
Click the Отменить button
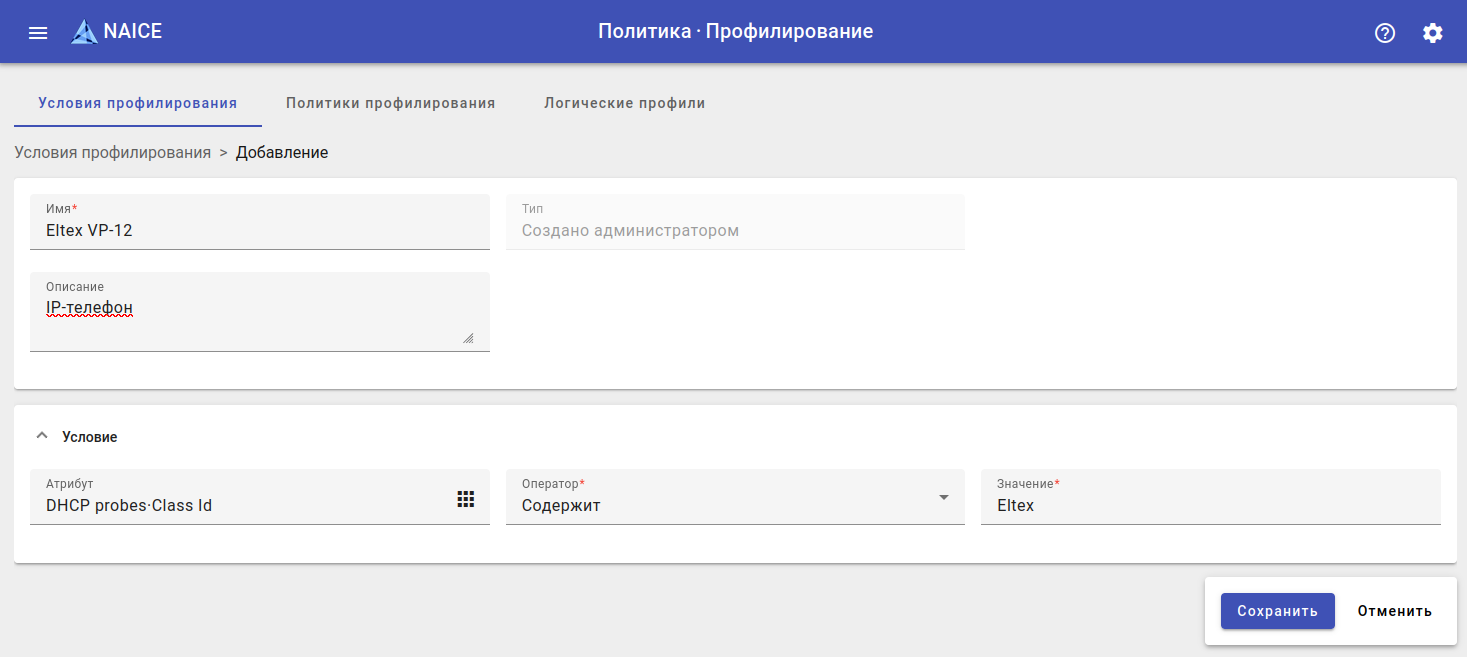1394,611
